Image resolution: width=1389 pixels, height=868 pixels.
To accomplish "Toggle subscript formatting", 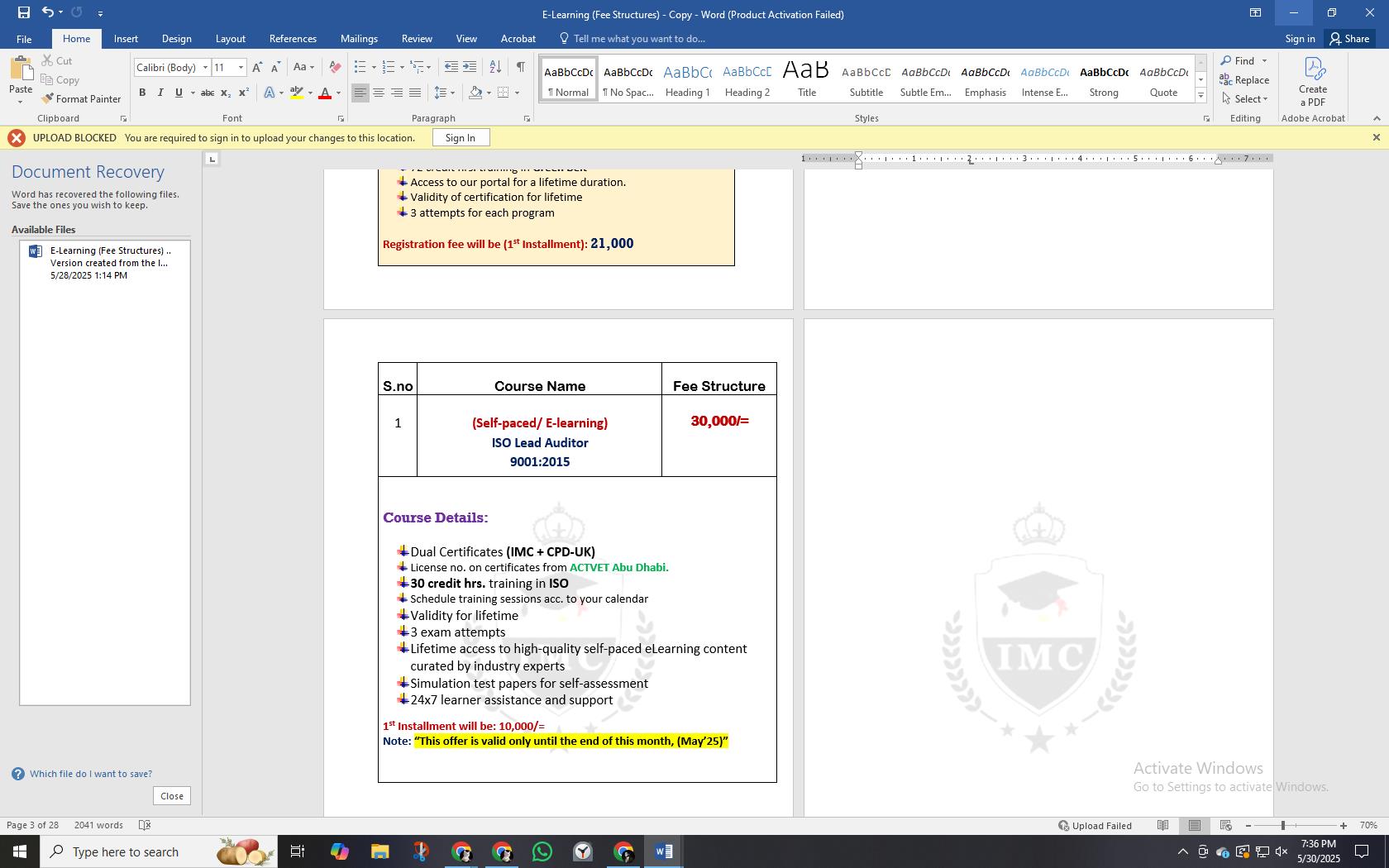I will (x=226, y=93).
